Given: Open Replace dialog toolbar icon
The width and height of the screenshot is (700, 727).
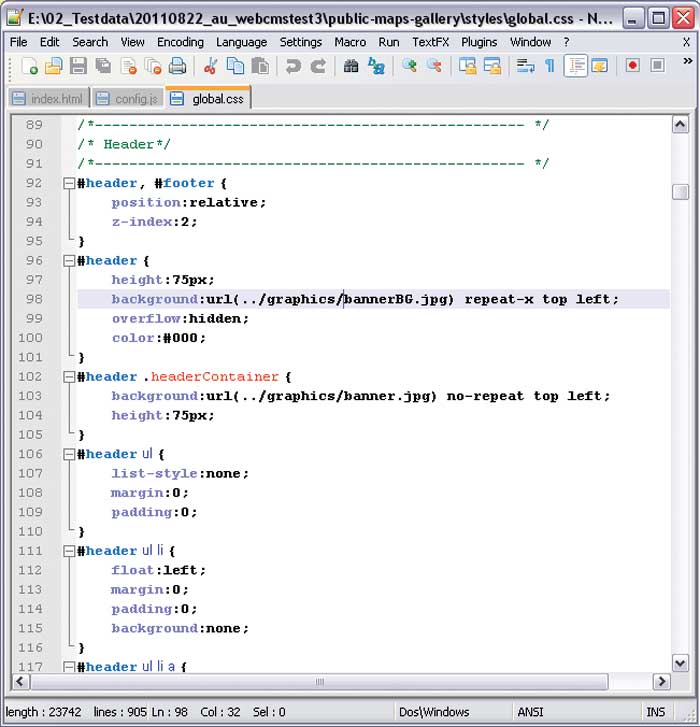Looking at the screenshot, I should click(x=376, y=66).
